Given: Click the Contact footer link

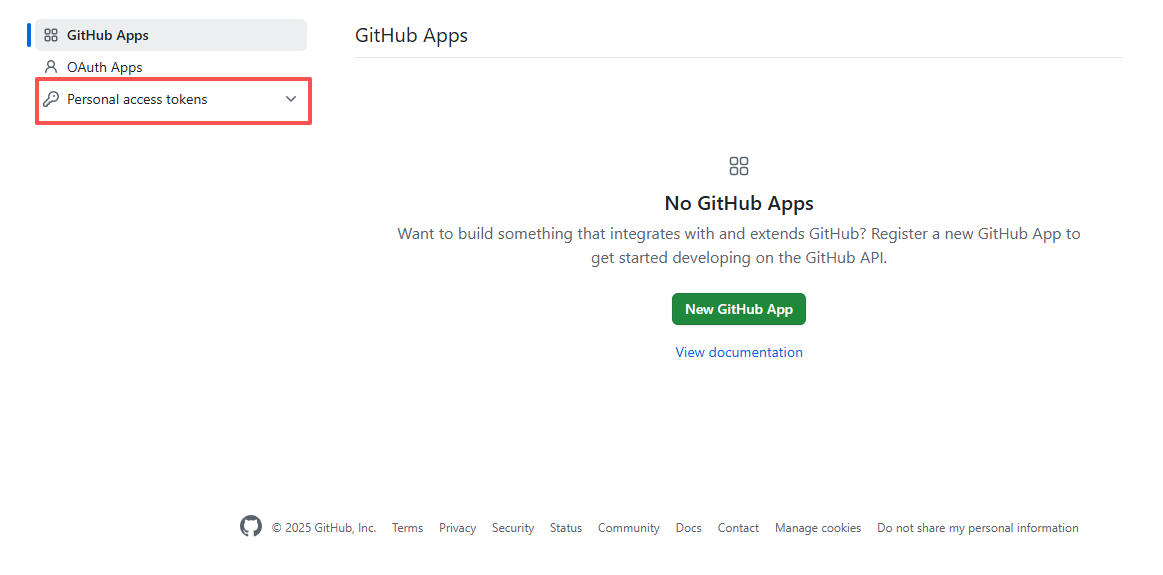Looking at the screenshot, I should point(738,528).
